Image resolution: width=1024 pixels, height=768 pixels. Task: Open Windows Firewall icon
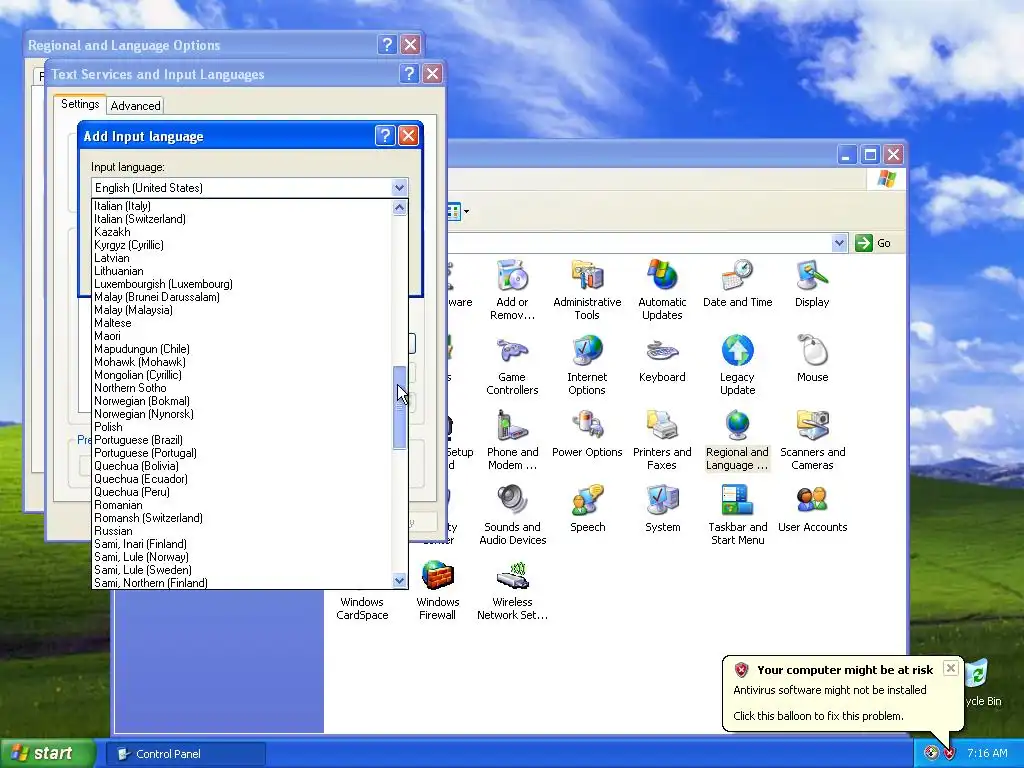click(x=437, y=590)
